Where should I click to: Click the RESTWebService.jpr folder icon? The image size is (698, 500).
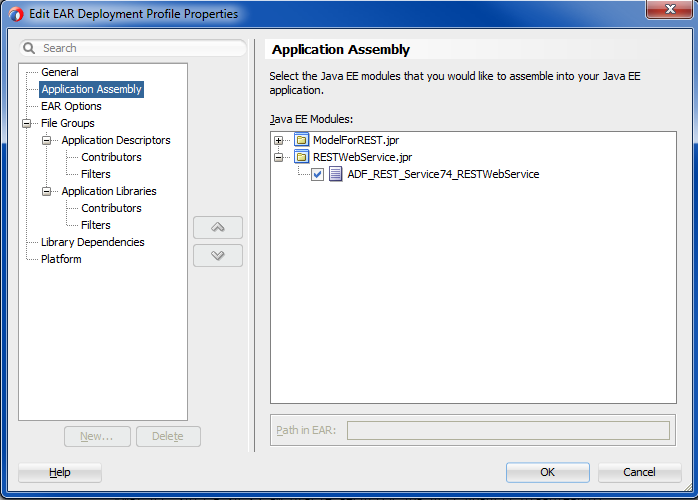[x=301, y=157]
